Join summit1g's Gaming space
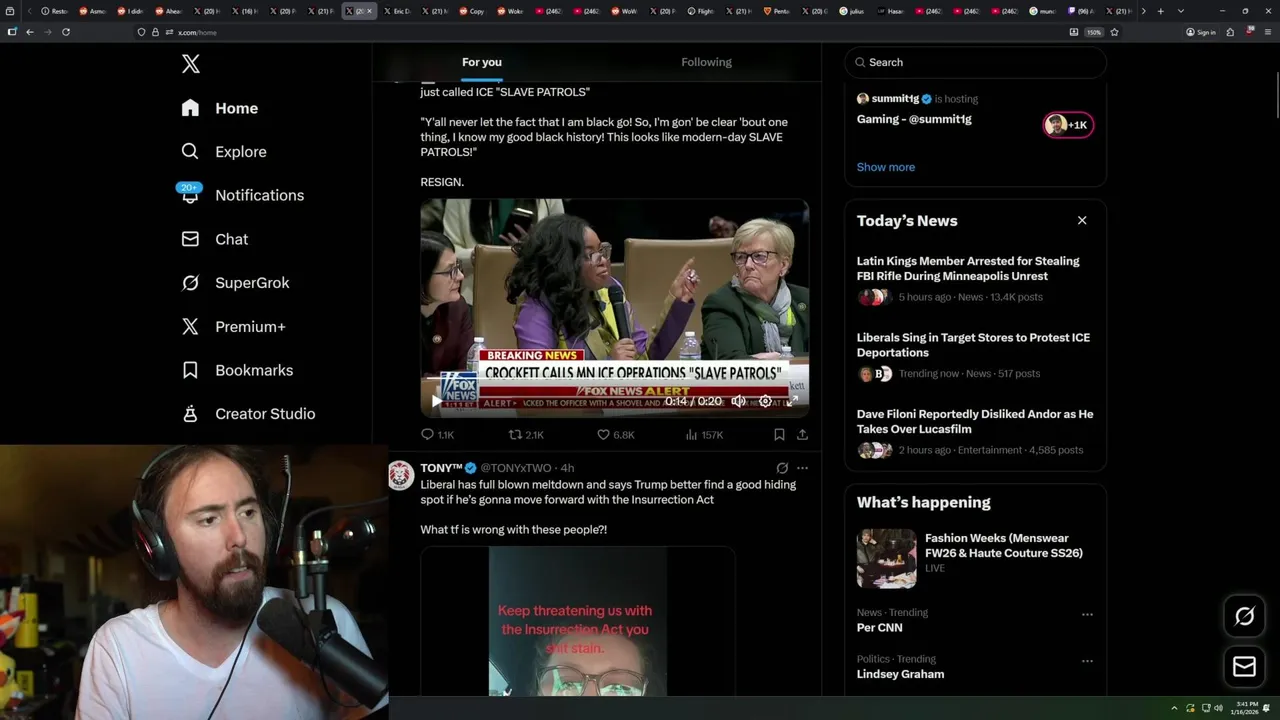Image resolution: width=1280 pixels, height=720 pixels. tap(914, 119)
